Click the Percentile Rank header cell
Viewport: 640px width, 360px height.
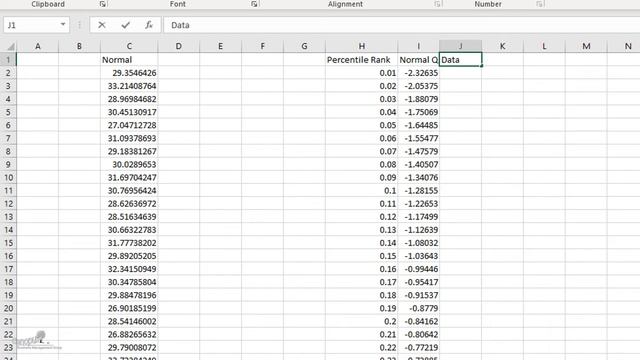click(362, 60)
